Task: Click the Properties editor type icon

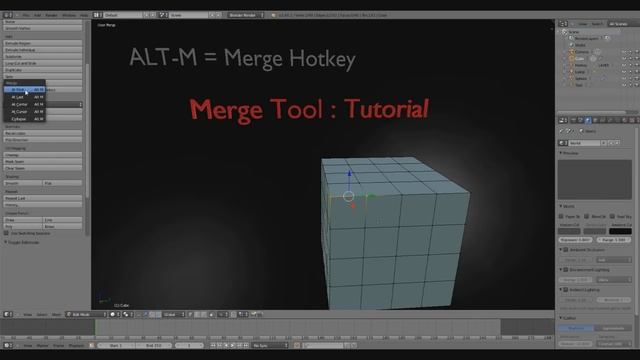Action: point(563,120)
